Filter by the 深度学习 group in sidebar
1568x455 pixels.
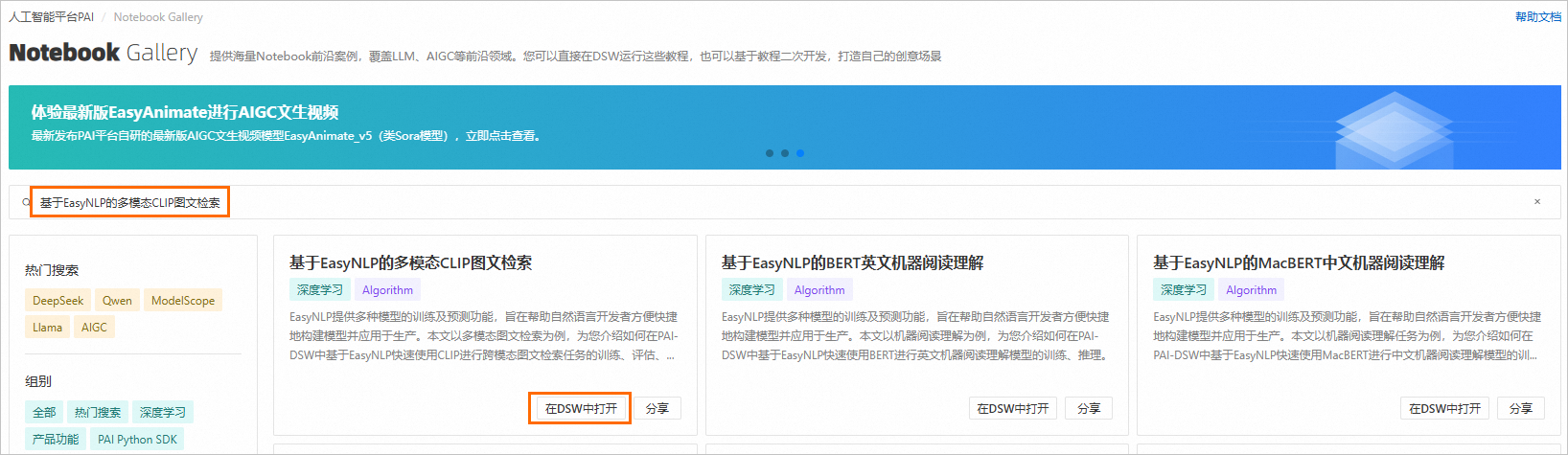point(163,412)
